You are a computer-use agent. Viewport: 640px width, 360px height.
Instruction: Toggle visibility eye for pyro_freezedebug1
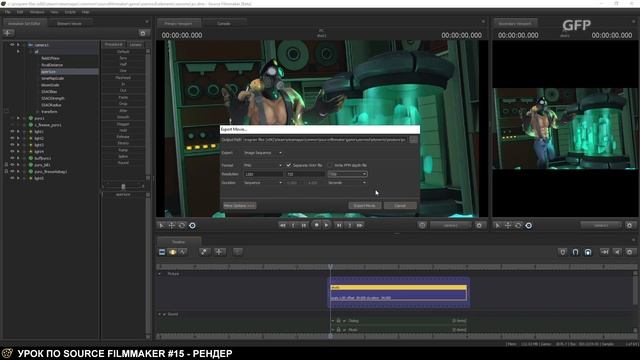12,171
